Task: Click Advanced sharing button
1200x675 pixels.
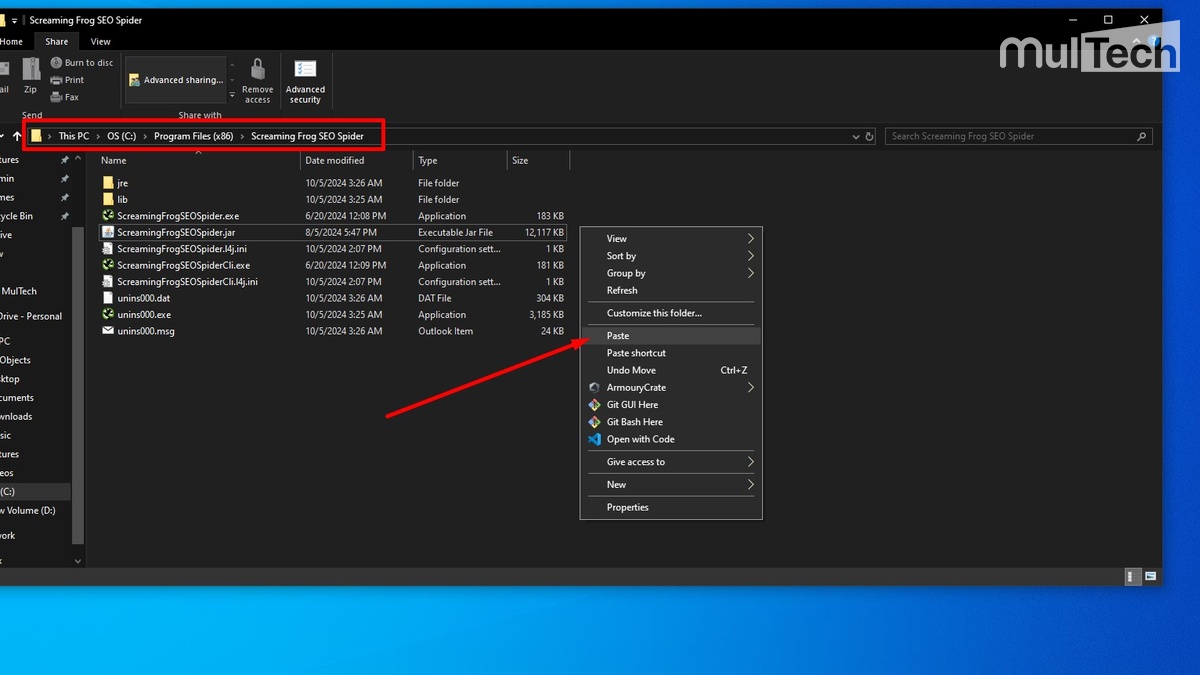Action: (176, 80)
